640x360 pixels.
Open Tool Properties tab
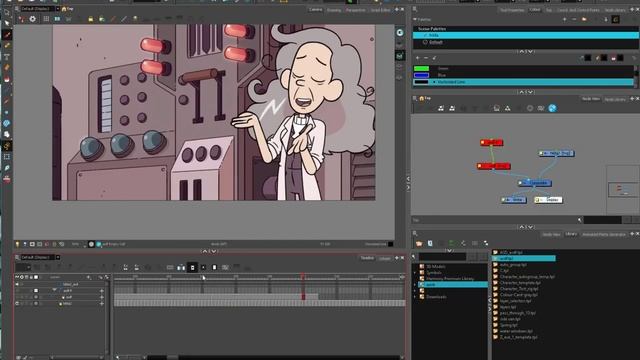(x=512, y=9)
